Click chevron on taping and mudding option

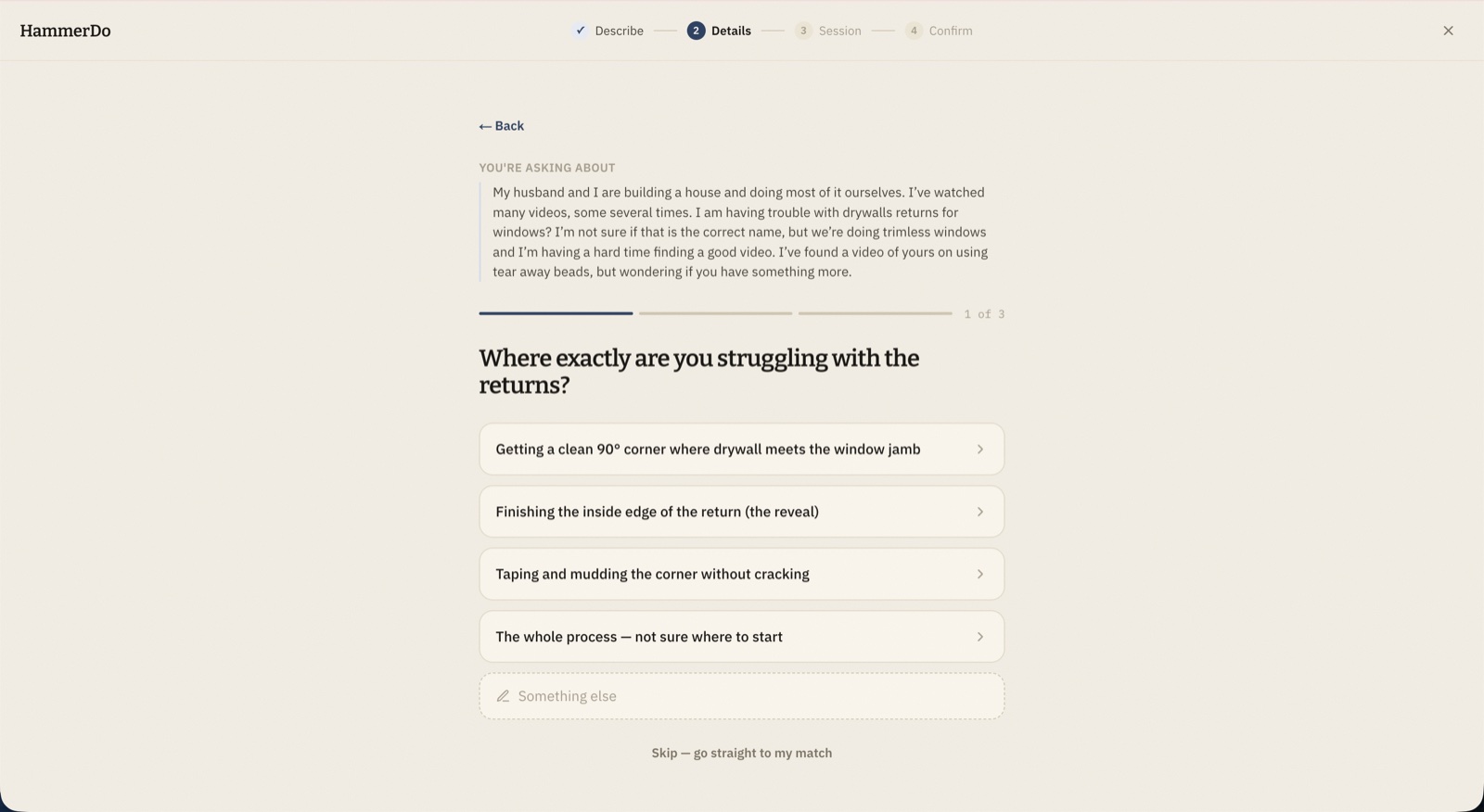pos(979,574)
